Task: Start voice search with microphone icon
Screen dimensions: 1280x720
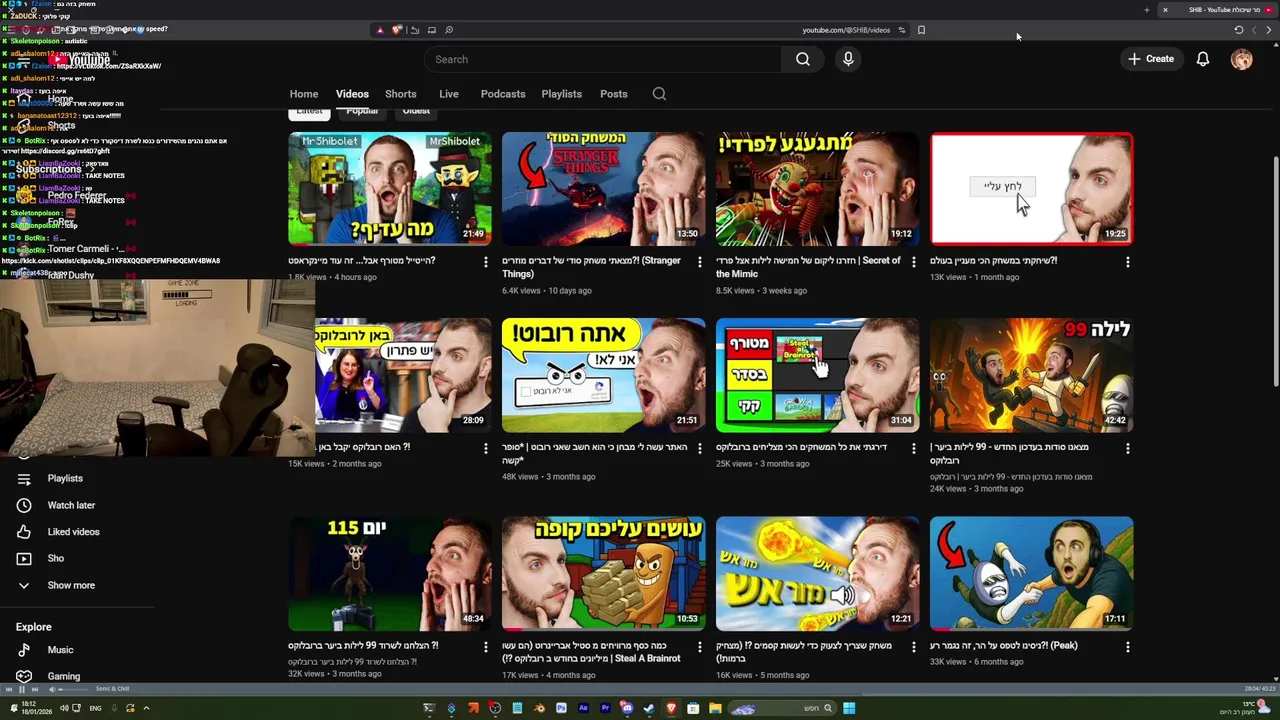Action: pos(848,59)
